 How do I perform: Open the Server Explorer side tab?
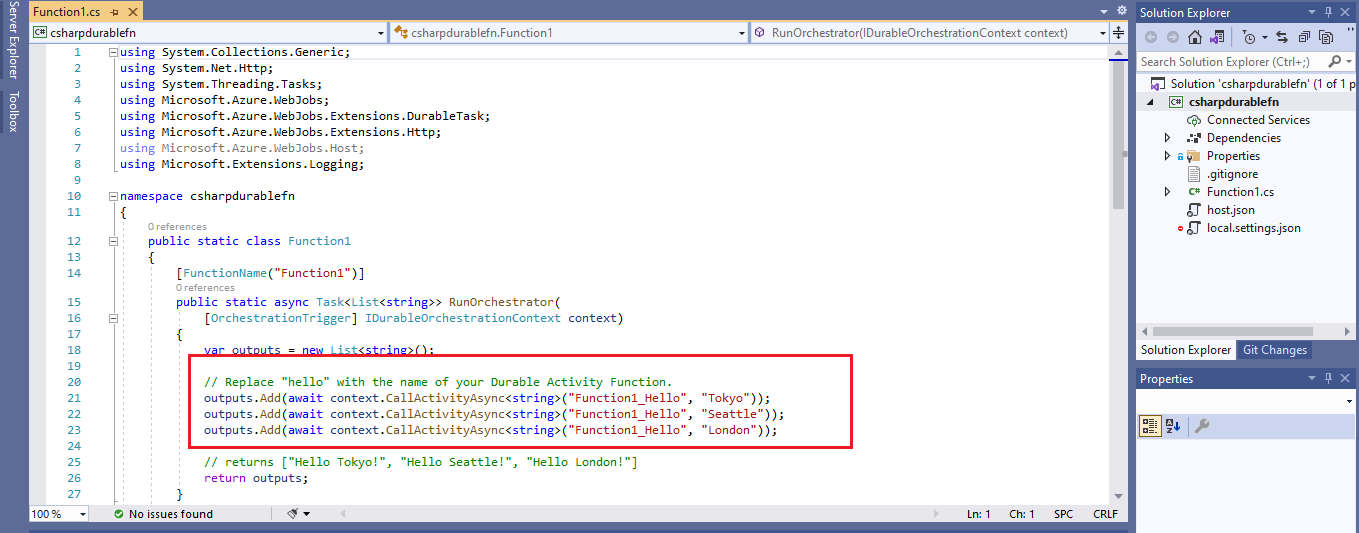pos(13,41)
